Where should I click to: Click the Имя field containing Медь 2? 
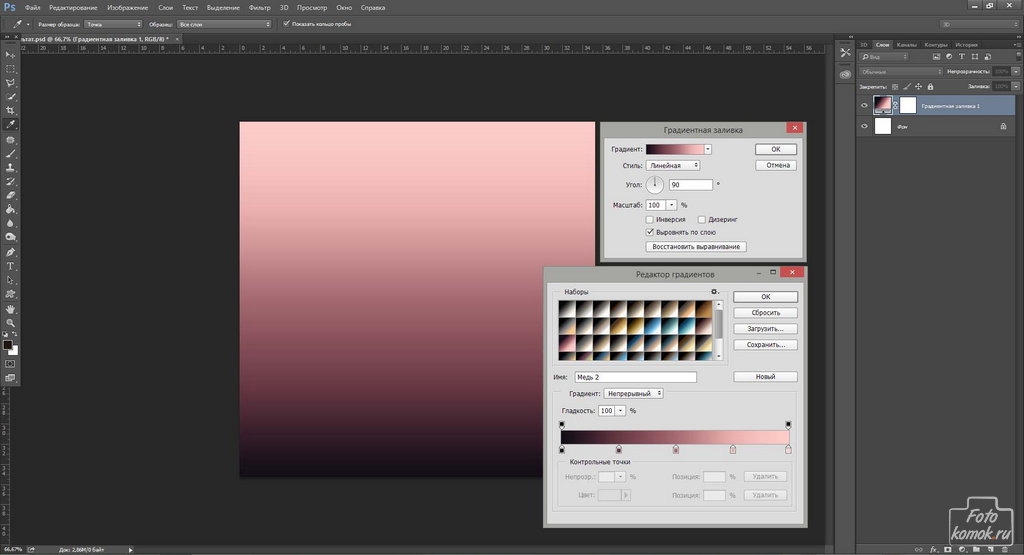coord(634,377)
